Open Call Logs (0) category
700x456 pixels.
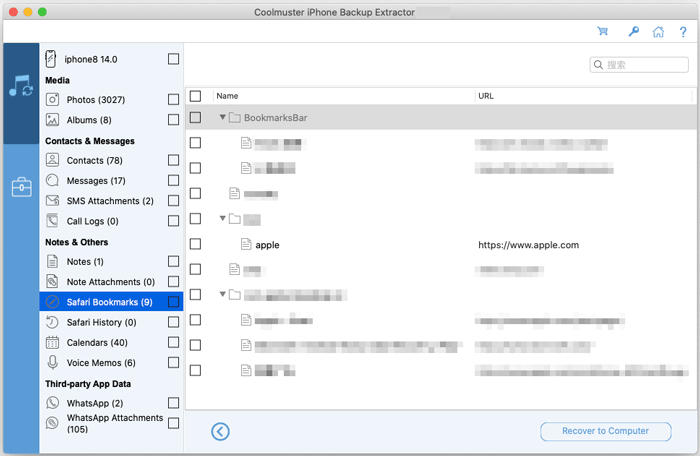(x=111, y=221)
